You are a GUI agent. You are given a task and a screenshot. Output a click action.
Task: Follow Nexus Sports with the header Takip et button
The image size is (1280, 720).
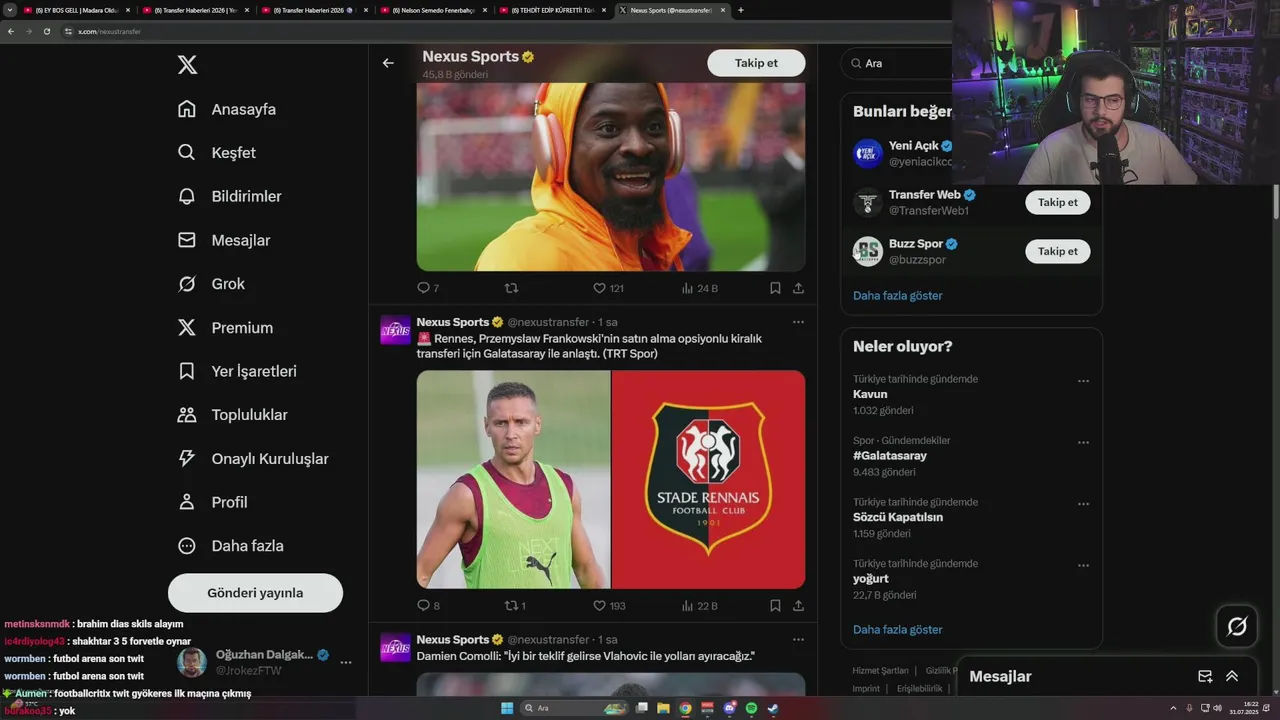coord(756,63)
